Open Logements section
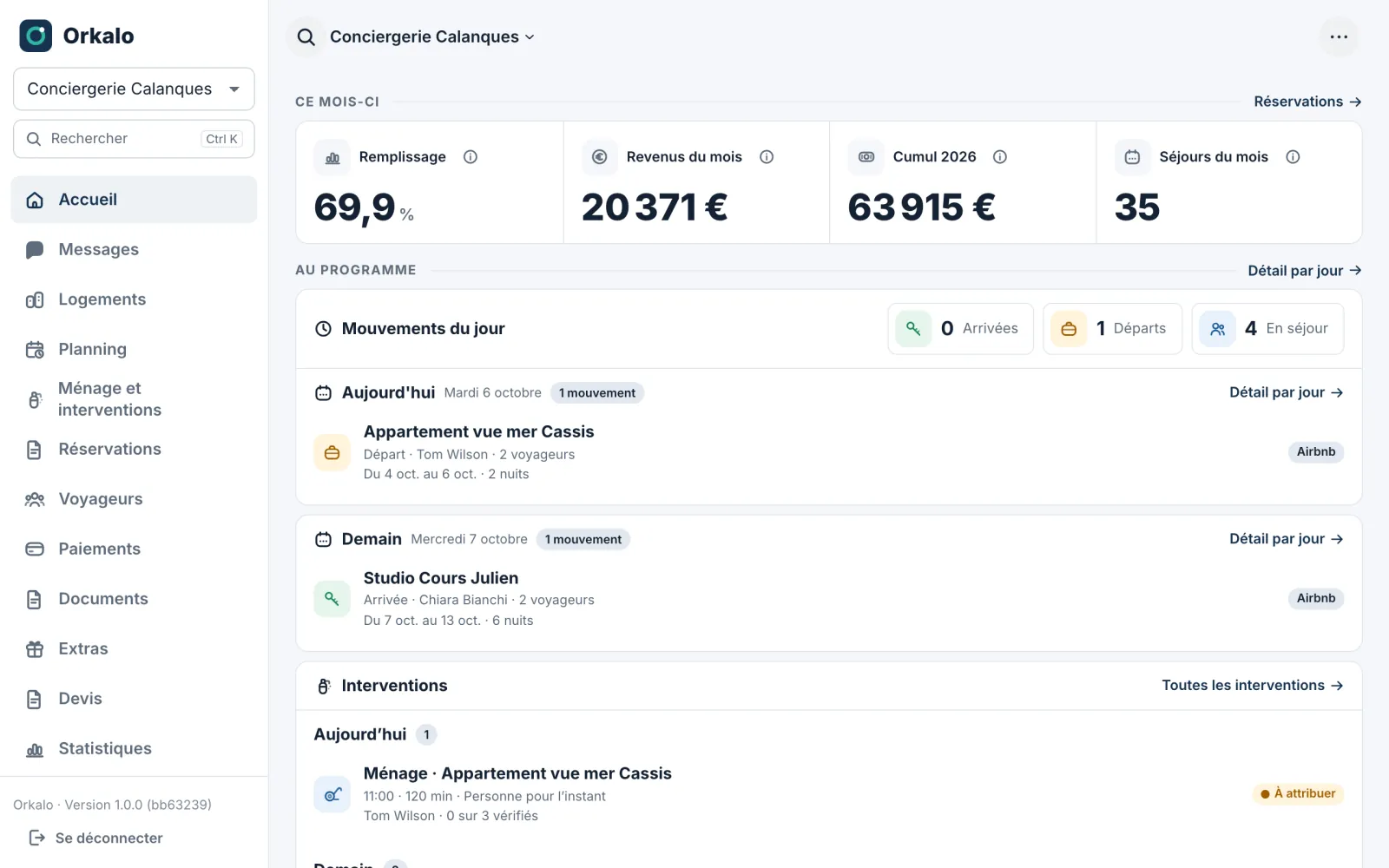The width and height of the screenshot is (1389, 868). tap(134, 299)
